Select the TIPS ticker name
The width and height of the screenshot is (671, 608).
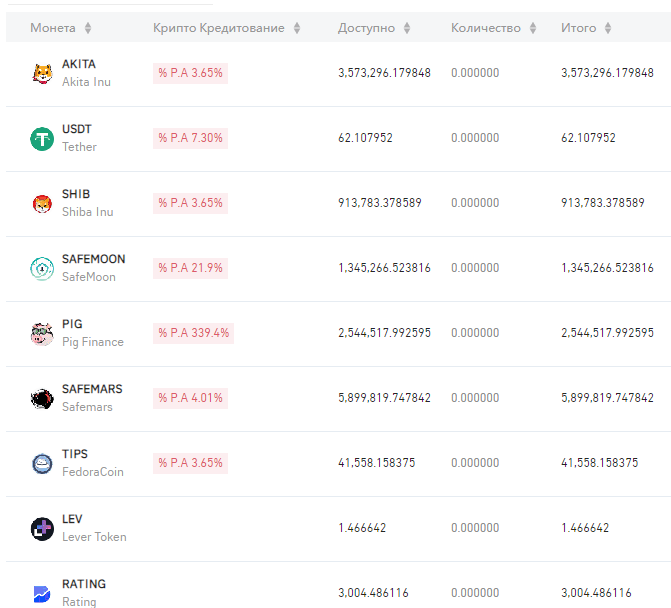[x=75, y=454]
